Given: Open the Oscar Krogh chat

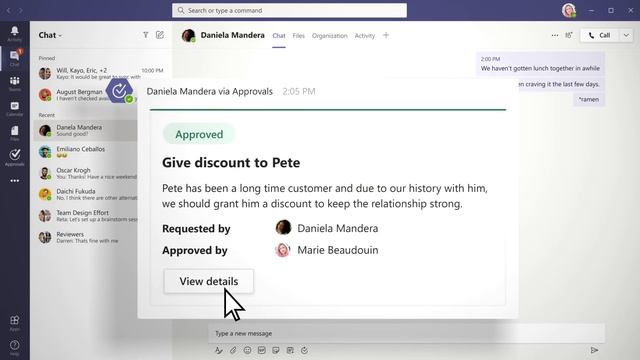Looking at the screenshot, I should [86, 173].
